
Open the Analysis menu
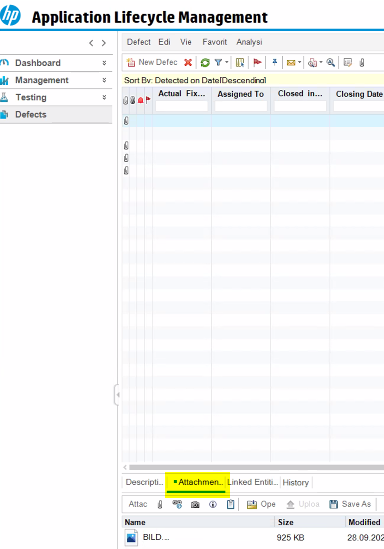click(x=249, y=42)
